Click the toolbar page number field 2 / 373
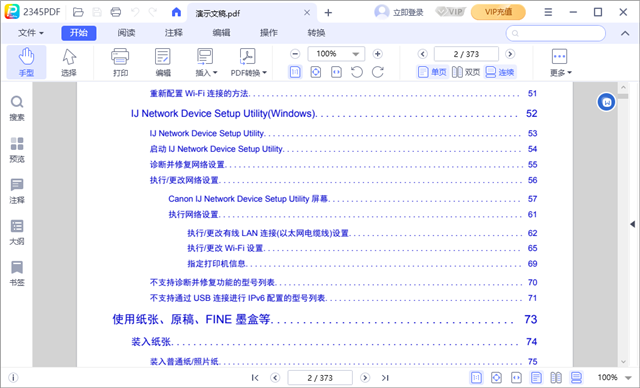Screen dimensions: 640x388 [x=466, y=54]
